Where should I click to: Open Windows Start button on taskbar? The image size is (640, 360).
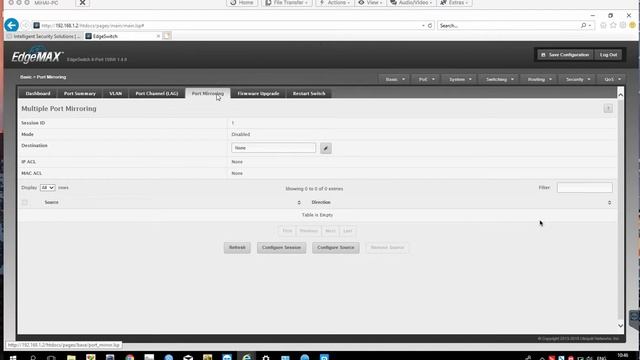point(13,357)
